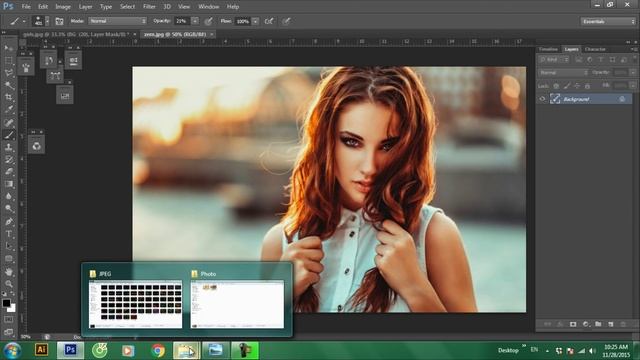Toggle lock all in Layers panel

[587, 86]
